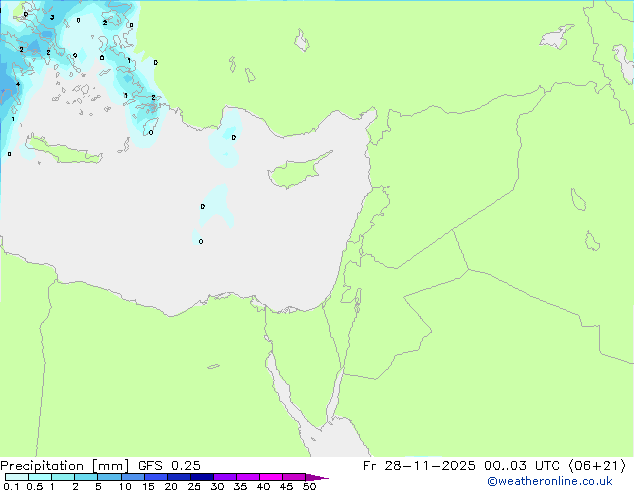The image size is (634, 490).
Task: Pick the 15–20 mm blue legend swatch
Action: point(156,477)
